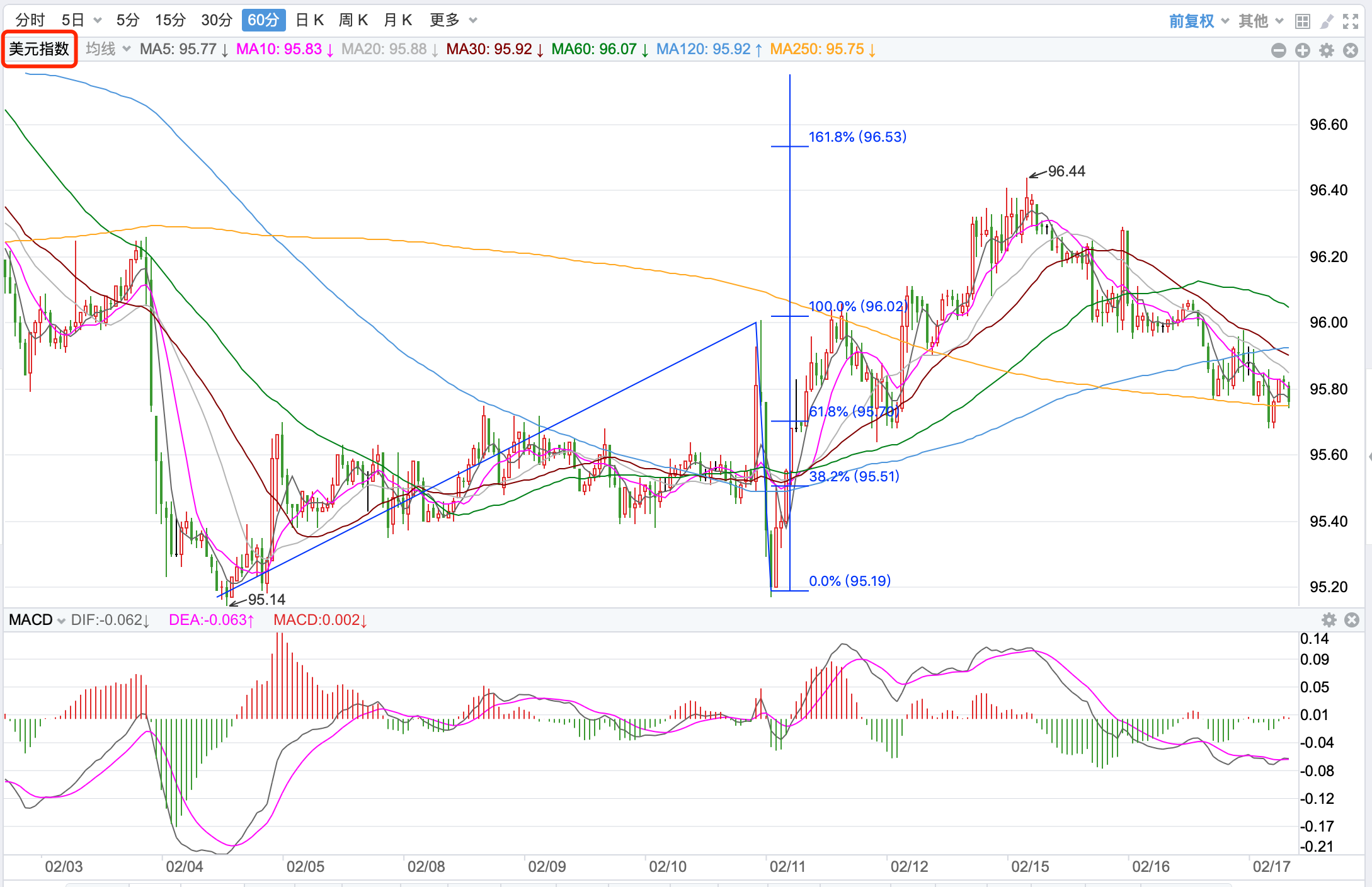Image resolution: width=1372 pixels, height=887 pixels.
Task: Zoom out chart using the minus circle icon
Action: click(x=1278, y=50)
